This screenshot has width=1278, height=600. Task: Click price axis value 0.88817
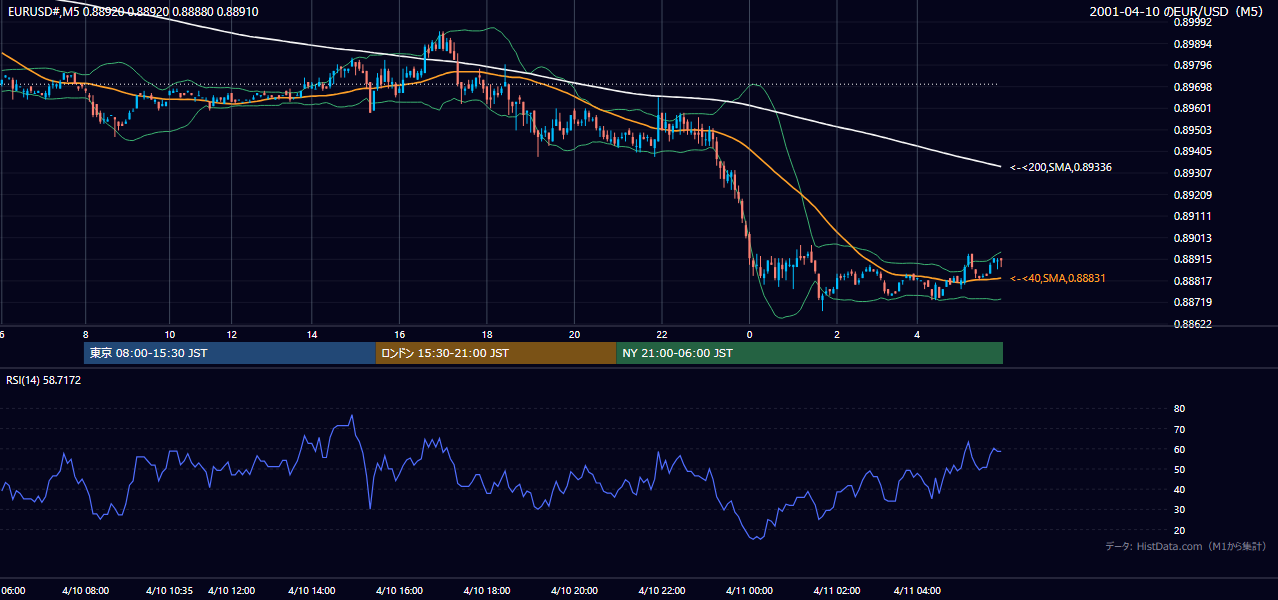(1193, 281)
